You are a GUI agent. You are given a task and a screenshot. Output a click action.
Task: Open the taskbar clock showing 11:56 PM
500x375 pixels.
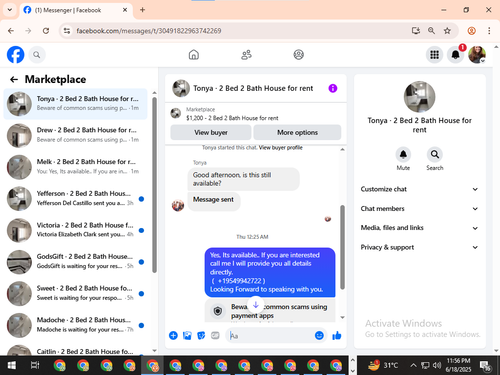point(458,365)
